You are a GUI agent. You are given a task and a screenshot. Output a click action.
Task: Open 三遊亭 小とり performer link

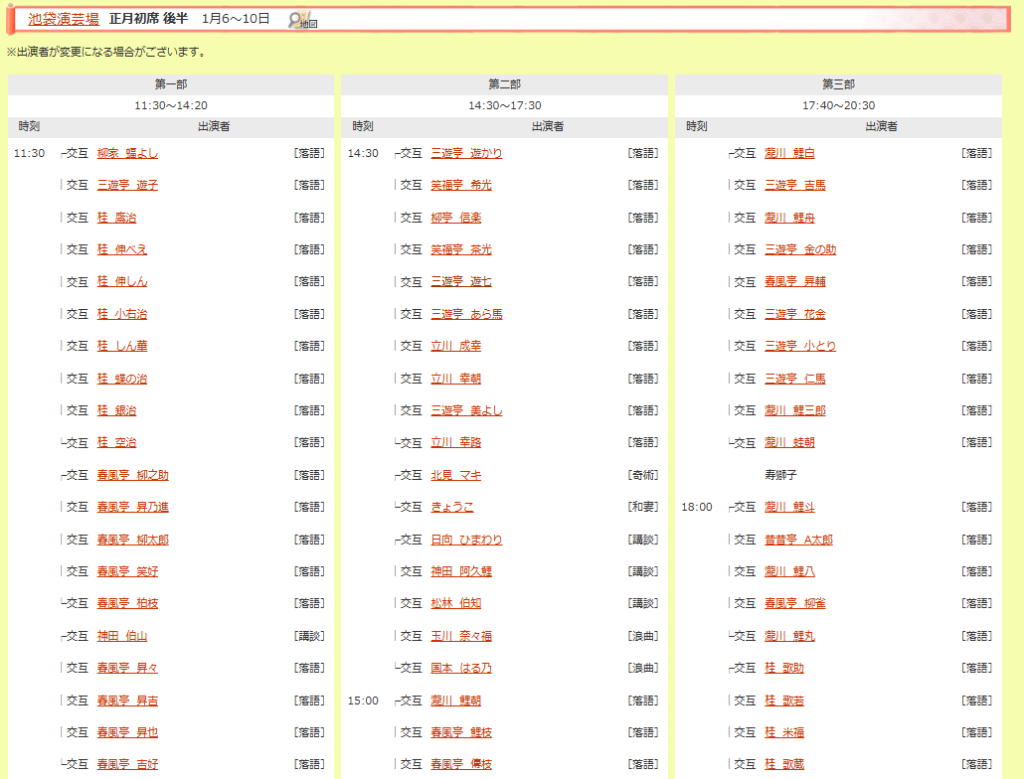[x=800, y=346]
